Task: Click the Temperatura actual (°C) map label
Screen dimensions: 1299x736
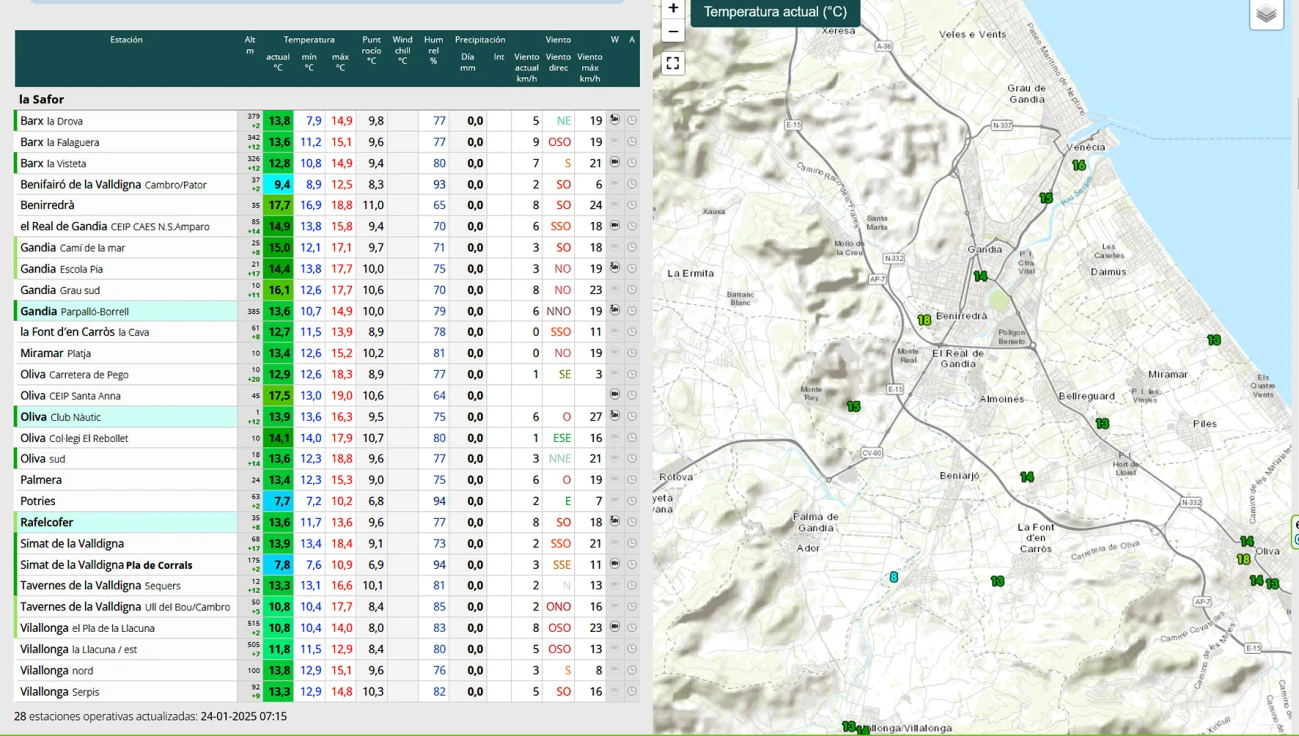Action: (775, 12)
